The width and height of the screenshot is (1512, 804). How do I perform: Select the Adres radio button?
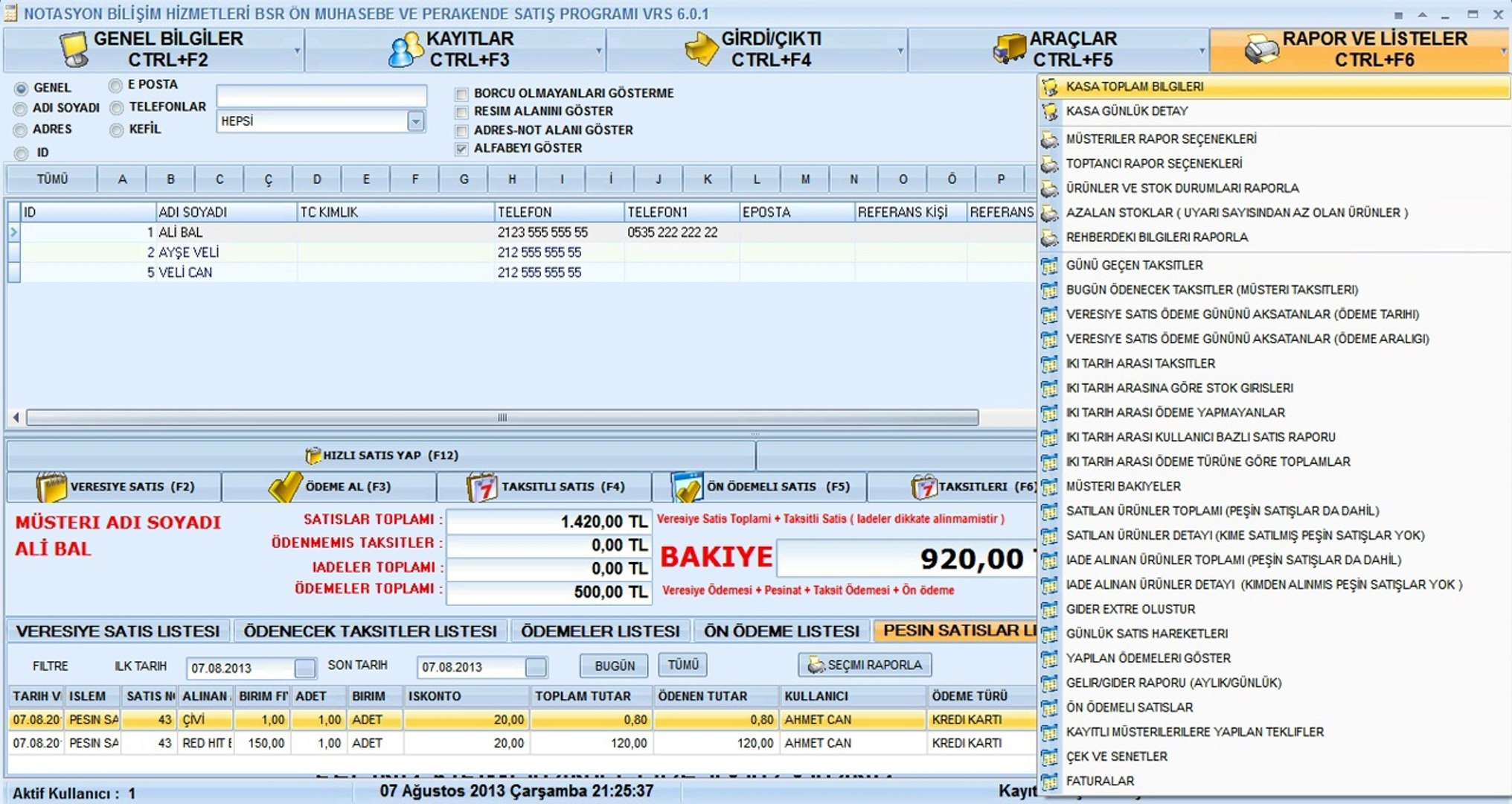pyautogui.click(x=19, y=130)
